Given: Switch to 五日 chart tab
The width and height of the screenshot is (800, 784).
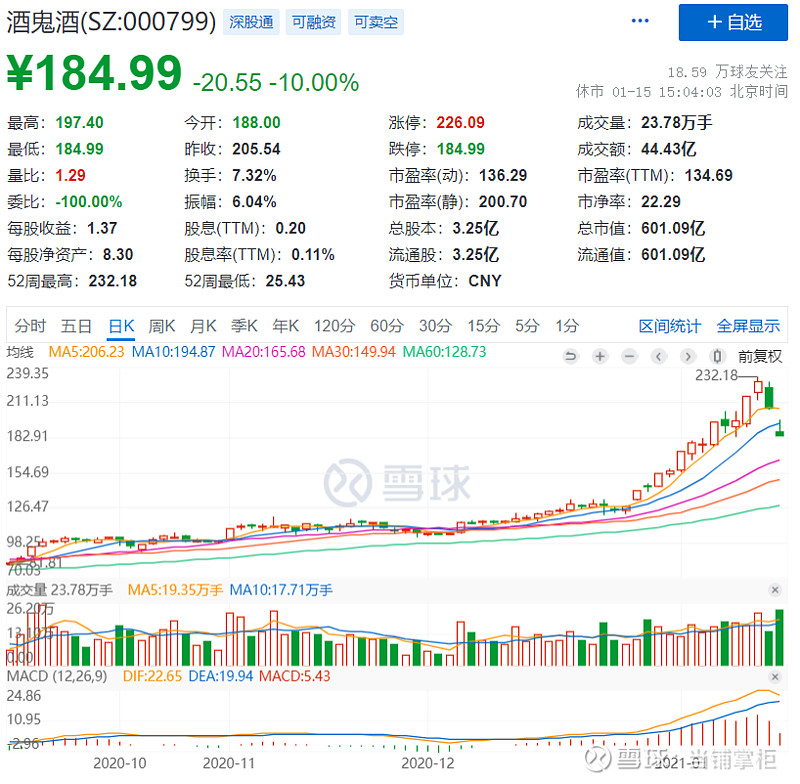Looking at the screenshot, I should 76,325.
